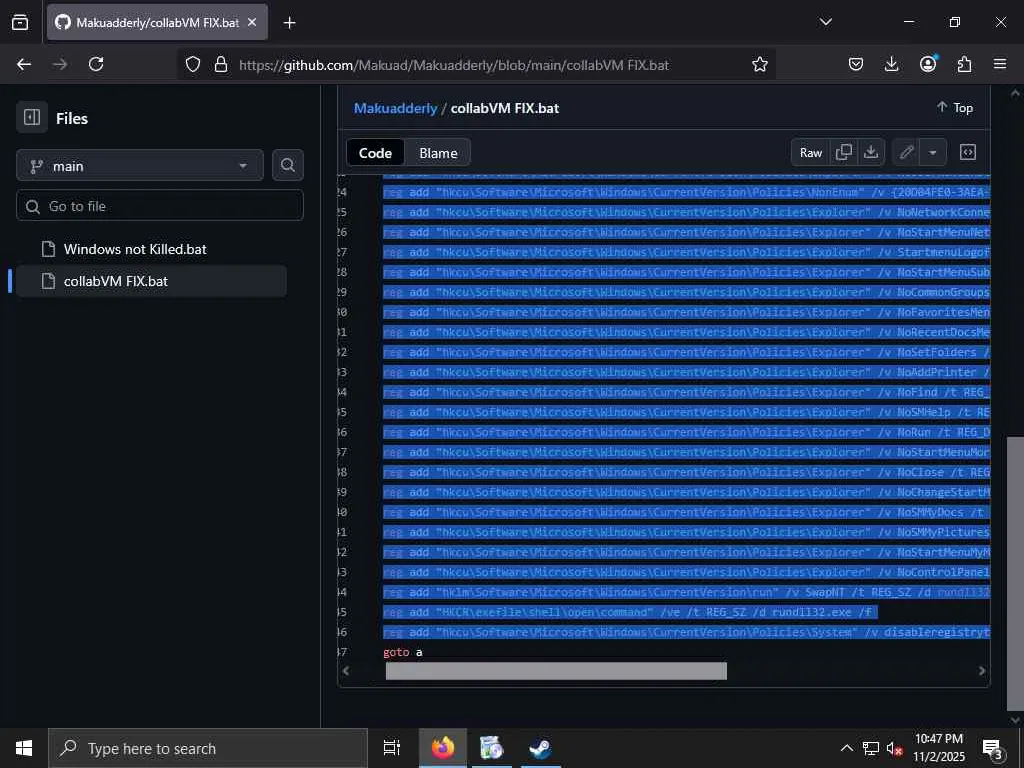
Task: Show hidden system tray icons
Action: pos(846,748)
